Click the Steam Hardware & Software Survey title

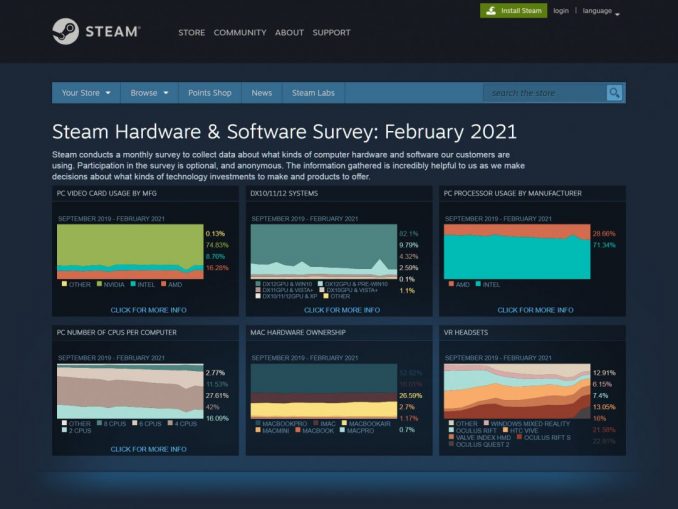(285, 131)
